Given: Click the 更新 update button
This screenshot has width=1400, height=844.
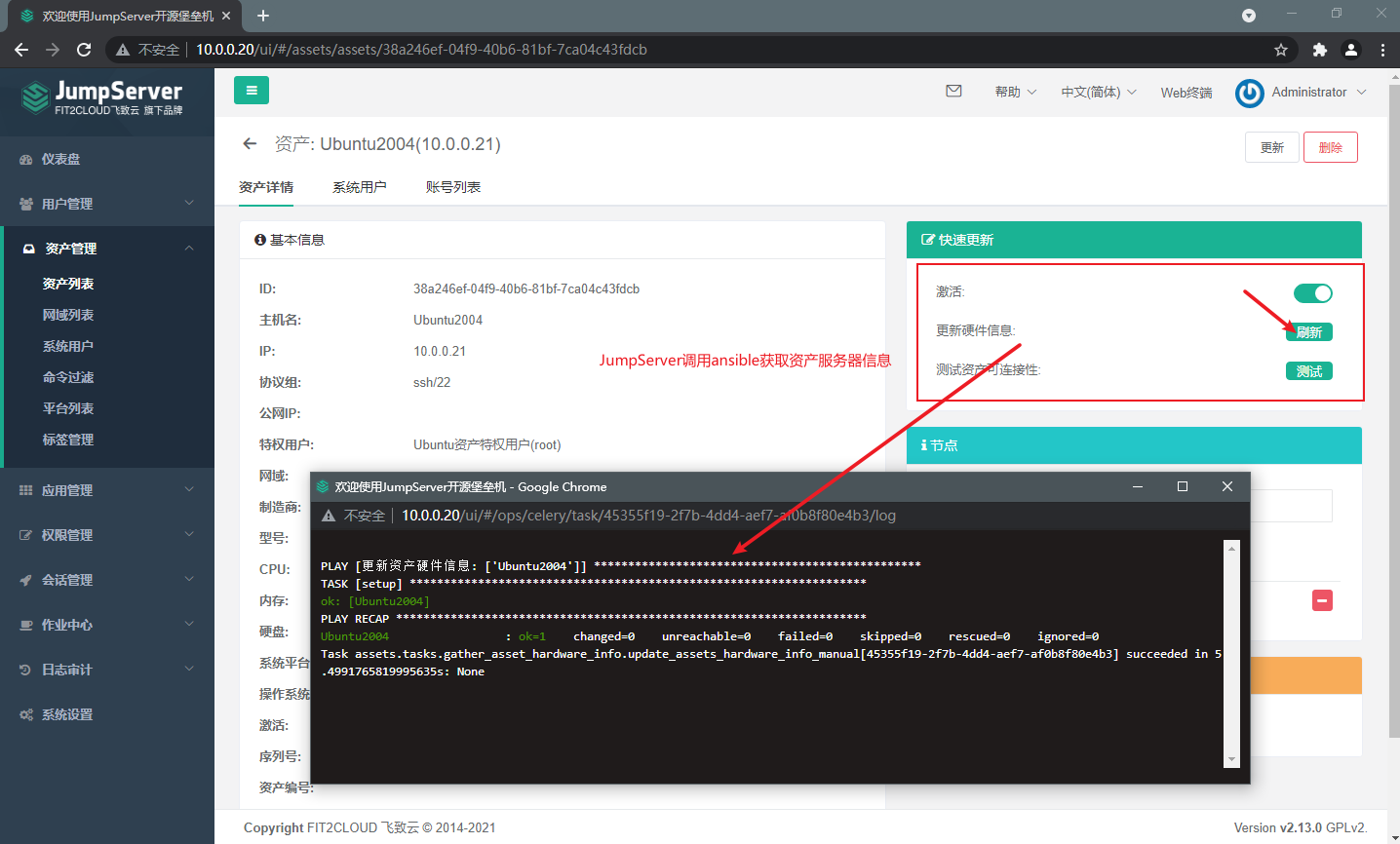Looking at the screenshot, I should pyautogui.click(x=1272, y=147).
